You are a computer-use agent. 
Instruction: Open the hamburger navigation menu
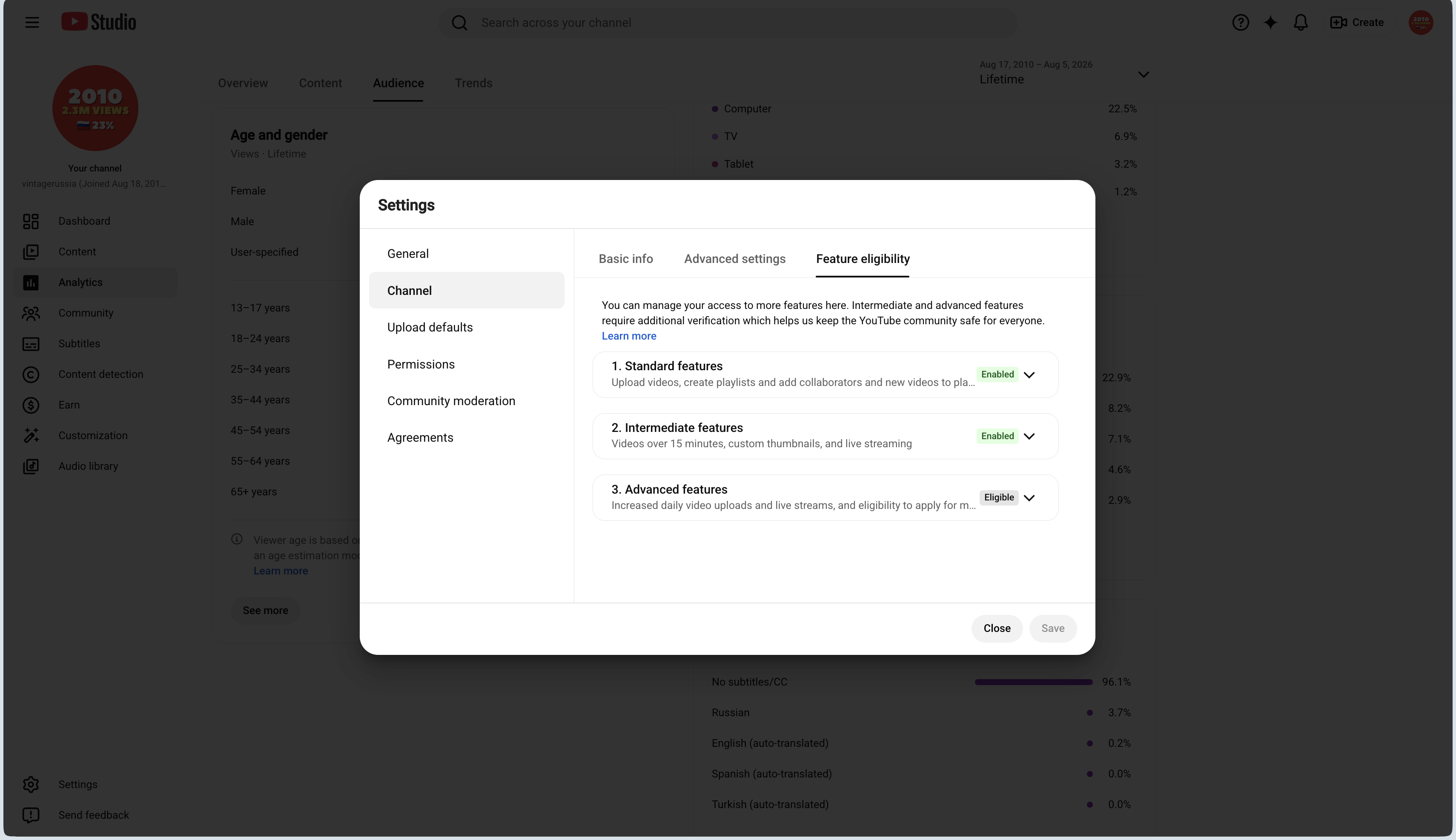tap(32, 23)
